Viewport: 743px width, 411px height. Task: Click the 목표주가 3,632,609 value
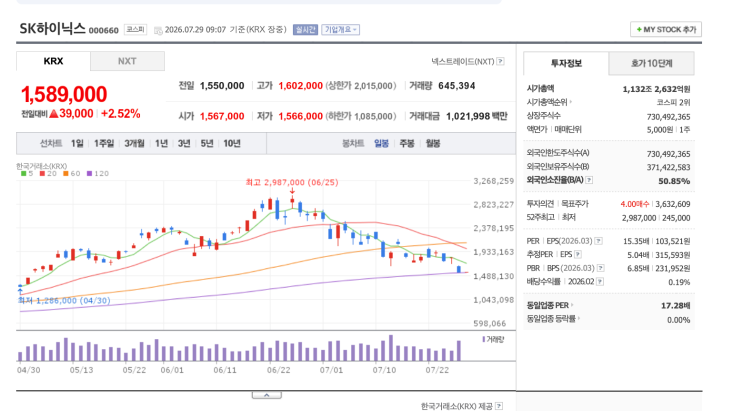673,204
